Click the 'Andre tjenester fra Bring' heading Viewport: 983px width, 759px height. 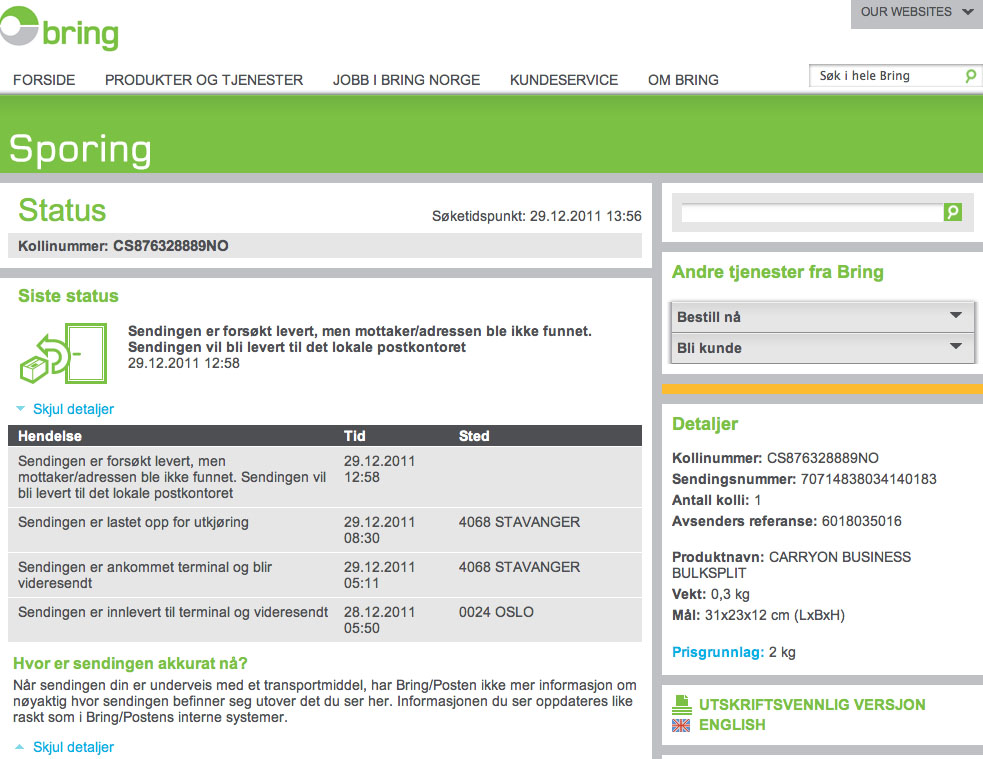pyautogui.click(x=778, y=272)
